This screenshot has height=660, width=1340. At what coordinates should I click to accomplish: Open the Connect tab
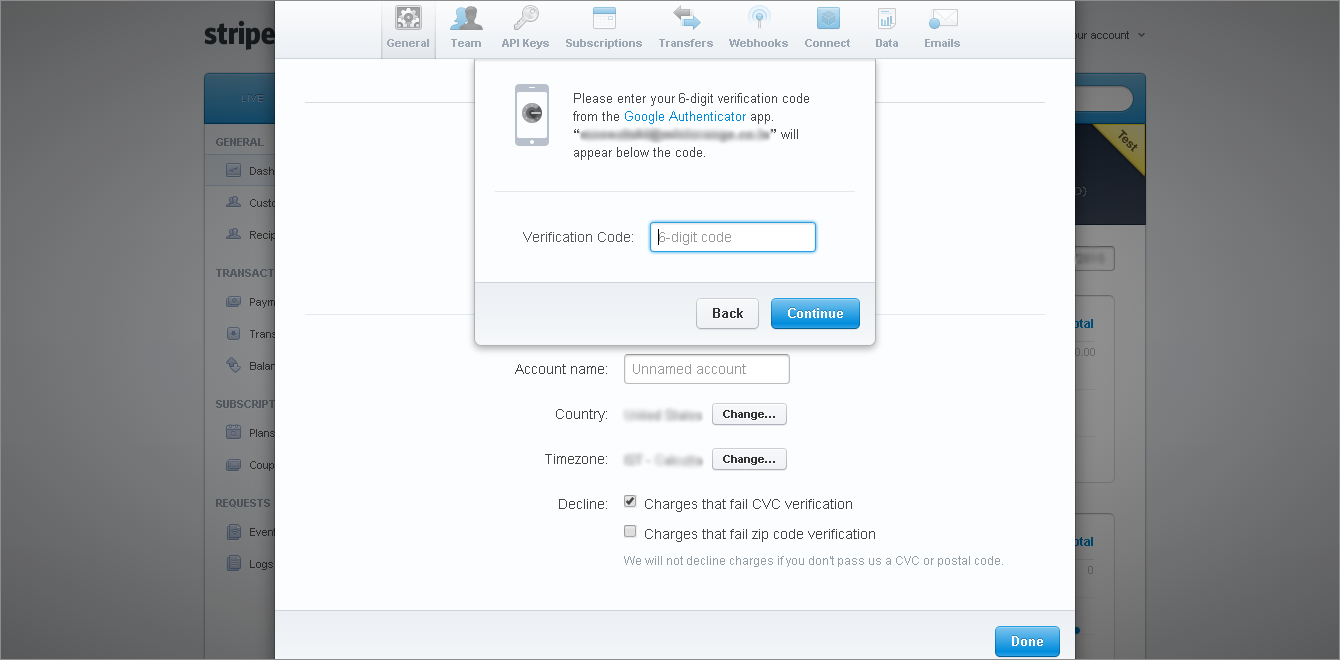(827, 28)
